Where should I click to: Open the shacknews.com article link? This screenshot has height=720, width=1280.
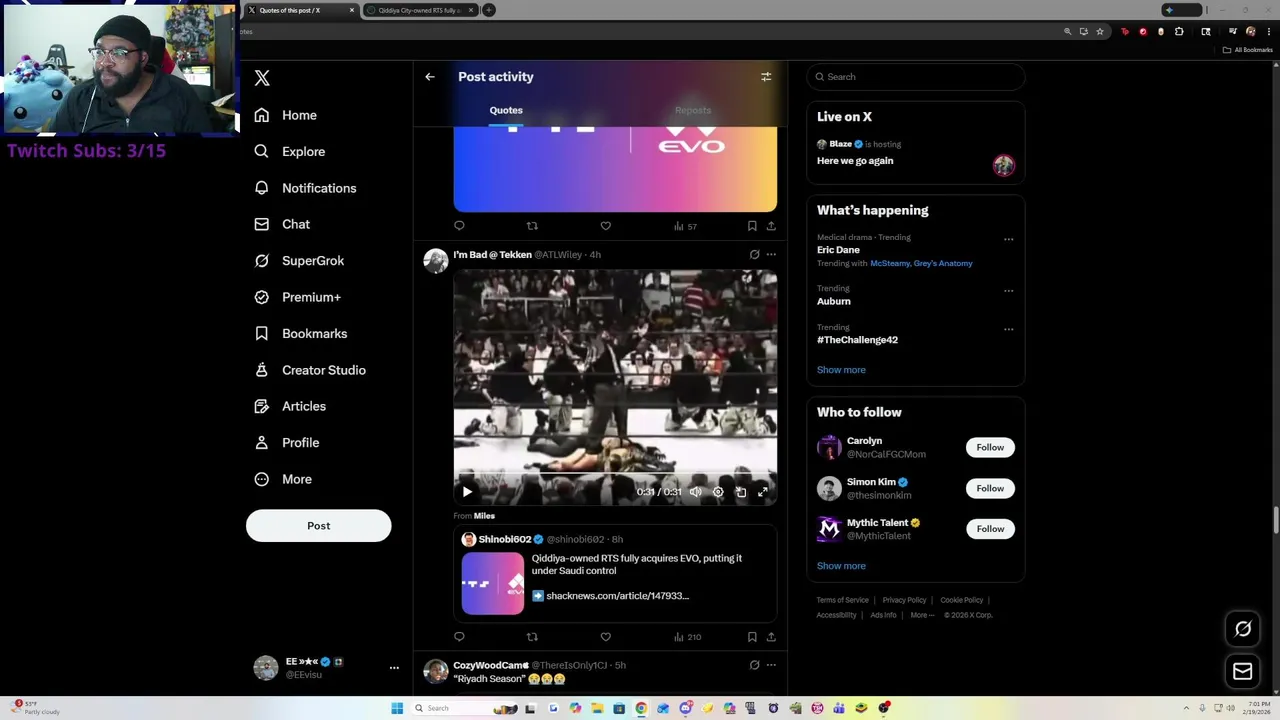pos(617,596)
